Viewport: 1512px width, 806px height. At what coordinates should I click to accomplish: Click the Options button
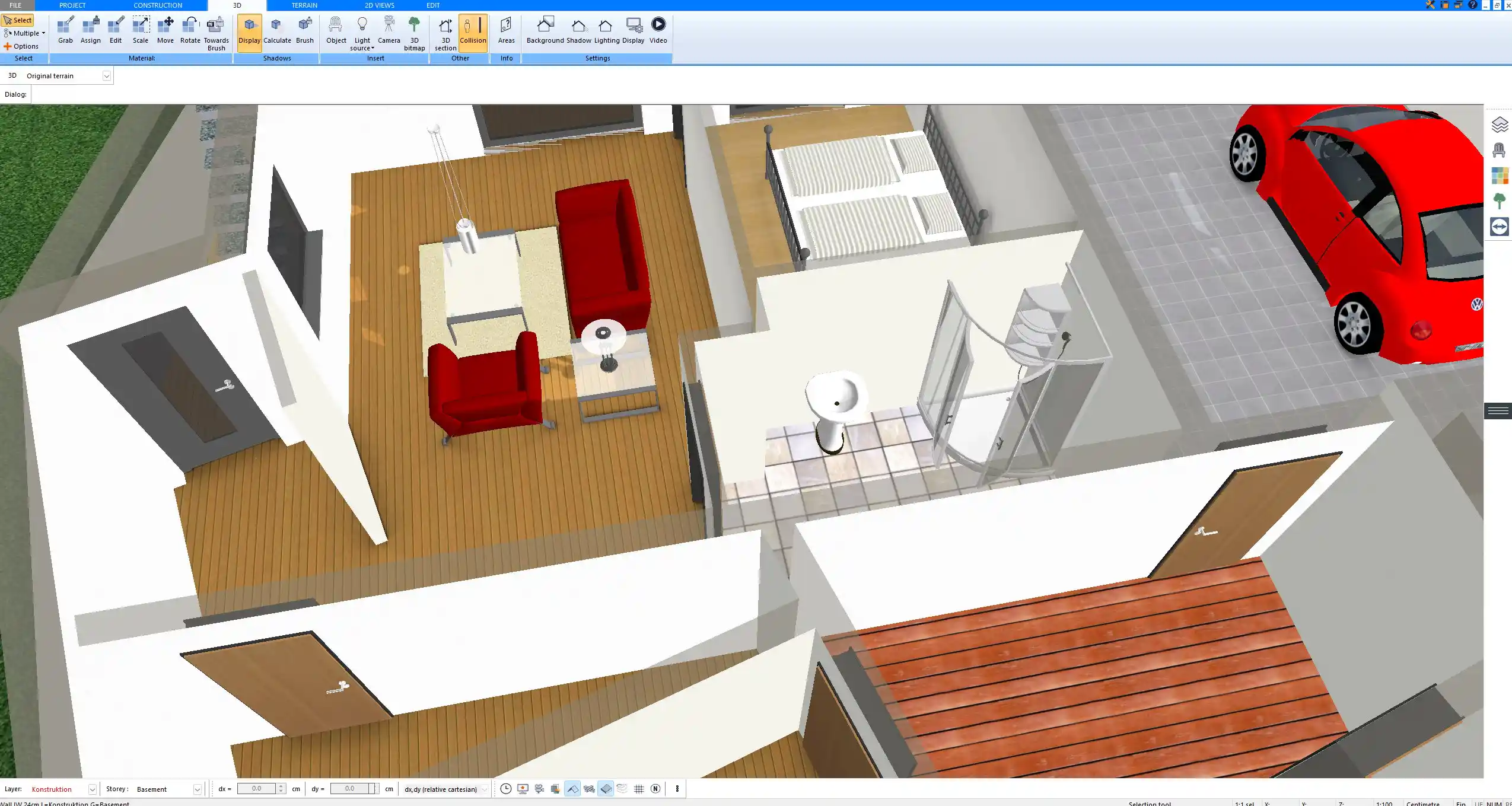point(21,46)
